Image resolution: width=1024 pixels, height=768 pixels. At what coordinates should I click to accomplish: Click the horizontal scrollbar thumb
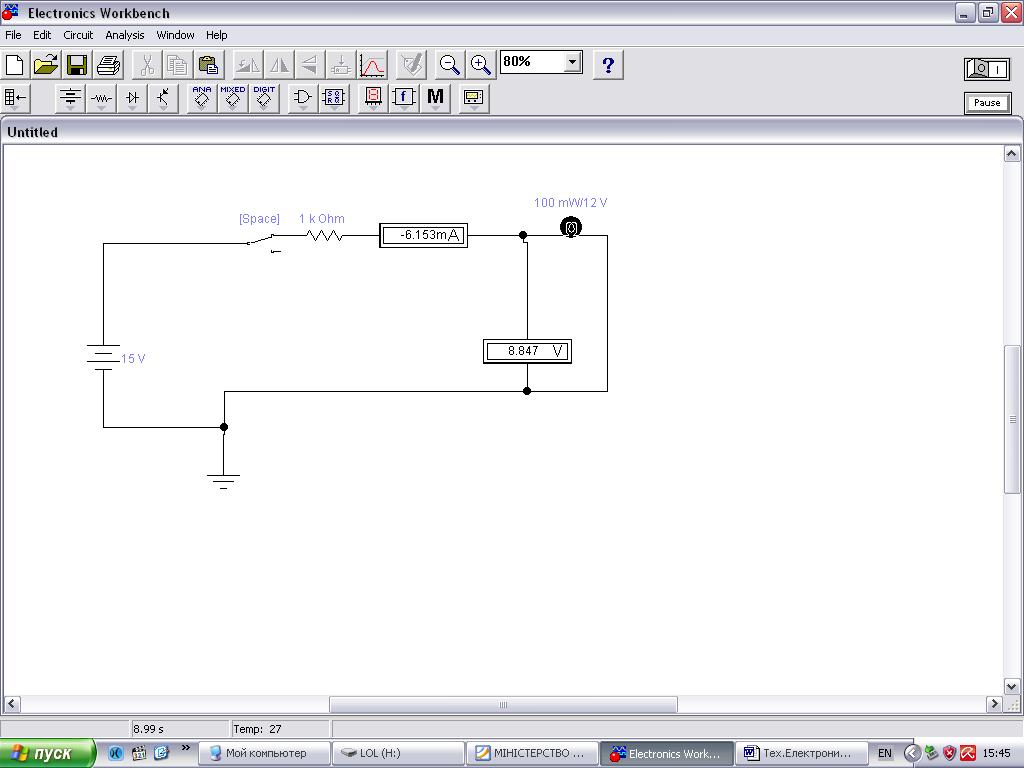[503, 705]
